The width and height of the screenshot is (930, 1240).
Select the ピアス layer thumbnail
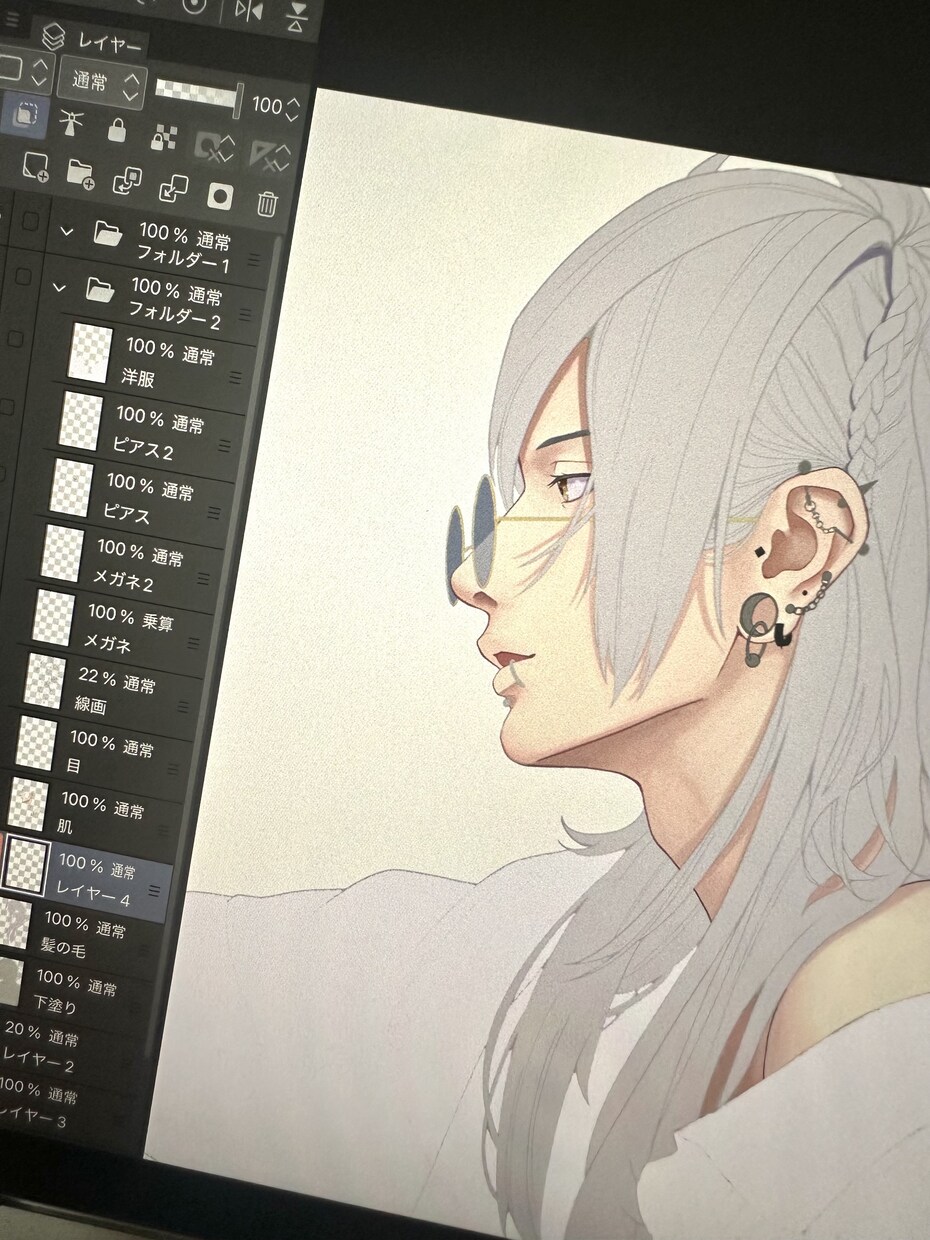click(x=71, y=488)
